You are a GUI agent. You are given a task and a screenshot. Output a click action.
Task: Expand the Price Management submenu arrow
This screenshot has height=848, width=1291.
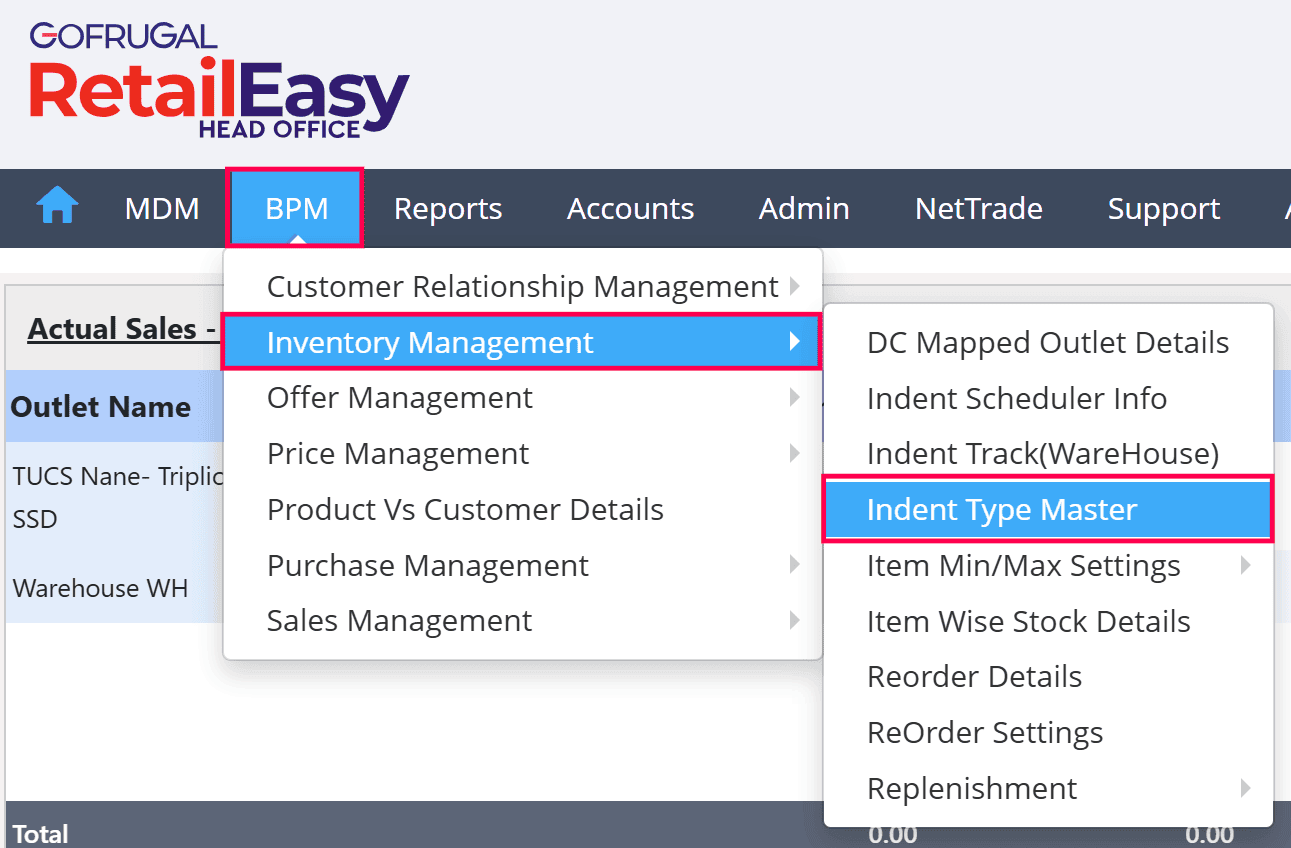[x=795, y=453]
